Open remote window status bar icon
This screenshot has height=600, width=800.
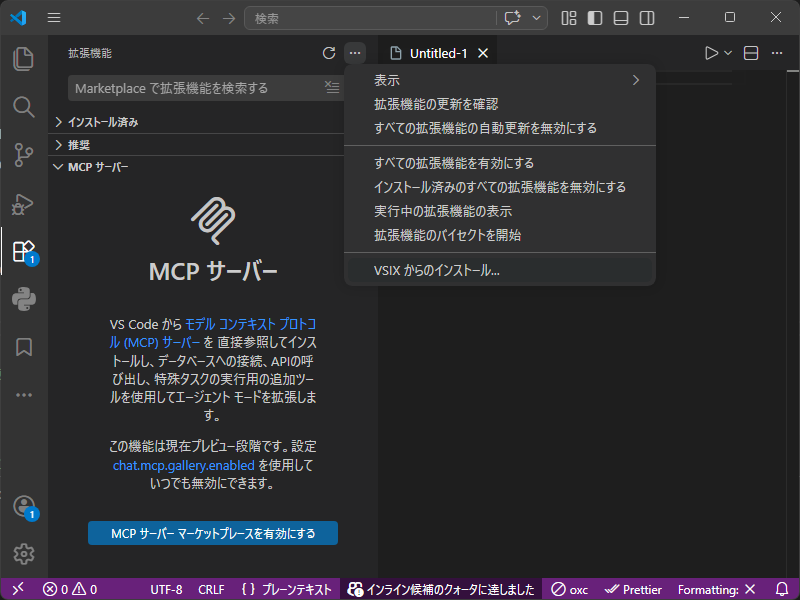[18, 589]
